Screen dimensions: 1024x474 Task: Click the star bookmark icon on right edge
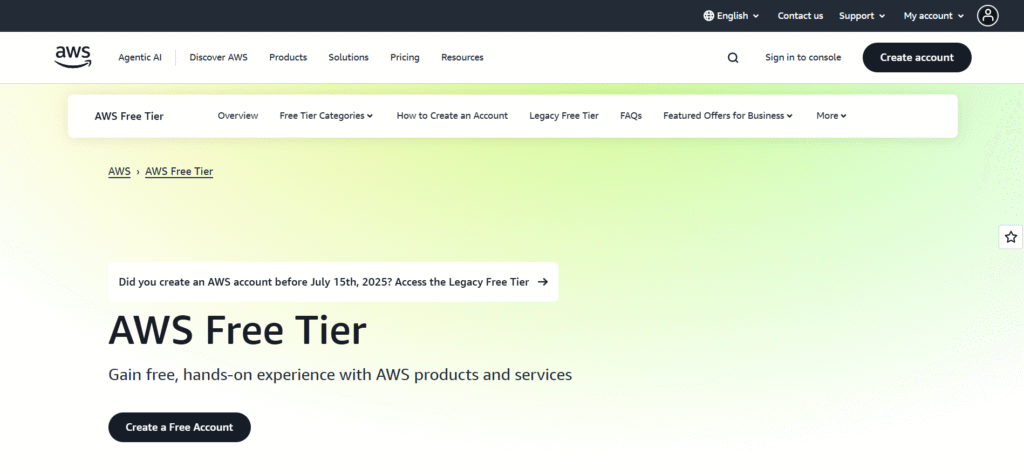point(1010,237)
